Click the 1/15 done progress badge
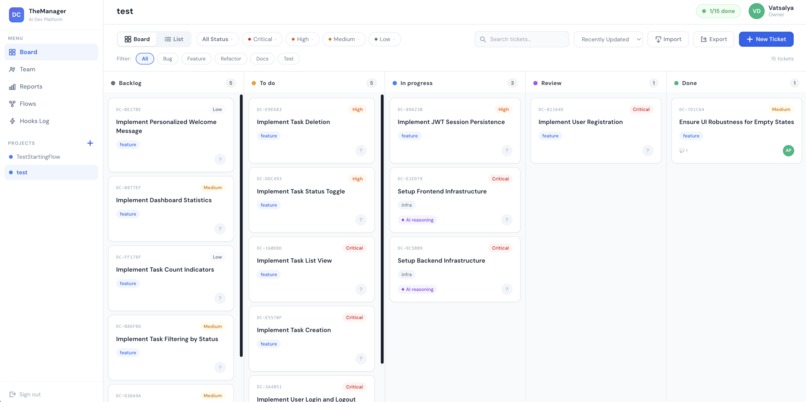The image size is (806, 402). click(718, 11)
